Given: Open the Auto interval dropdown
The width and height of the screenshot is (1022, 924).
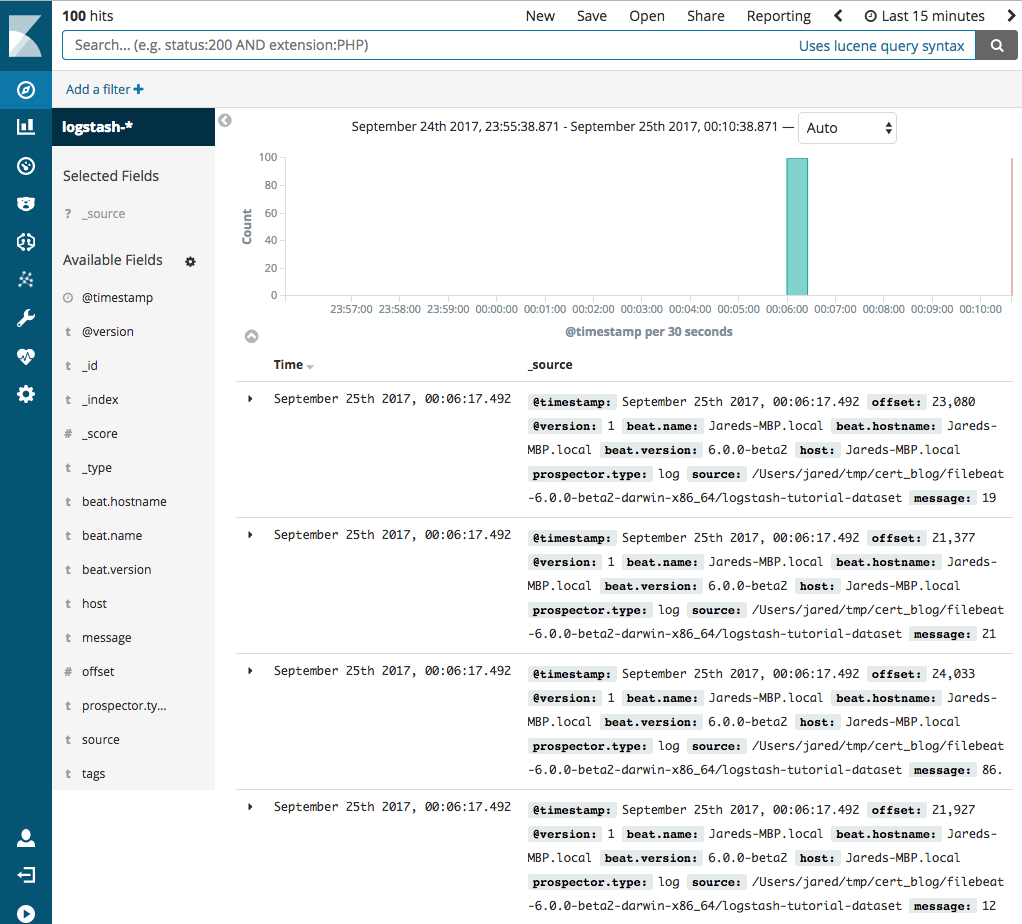Looking at the screenshot, I should click(847, 128).
